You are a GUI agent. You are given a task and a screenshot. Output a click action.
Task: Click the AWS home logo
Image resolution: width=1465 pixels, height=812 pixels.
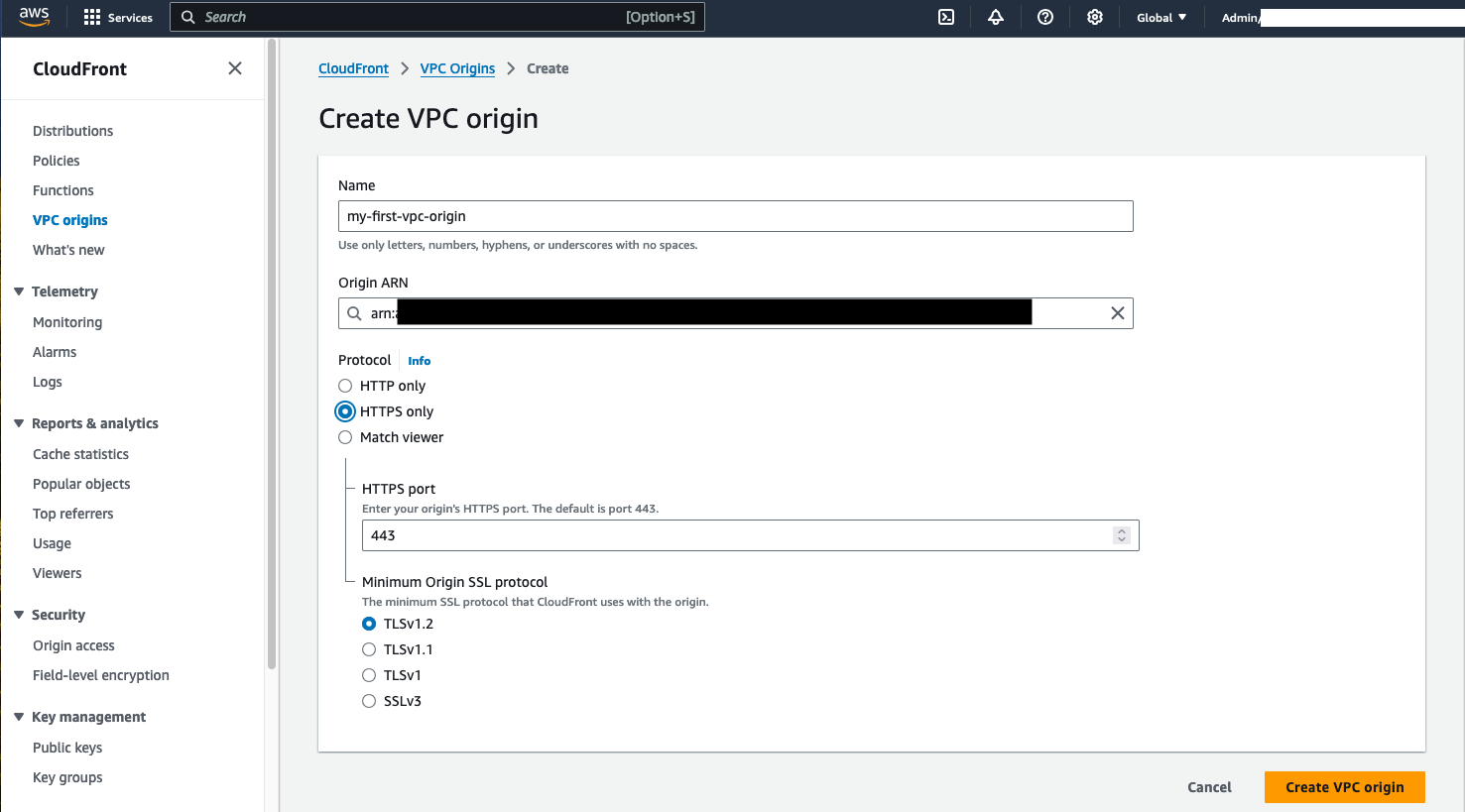point(33,16)
